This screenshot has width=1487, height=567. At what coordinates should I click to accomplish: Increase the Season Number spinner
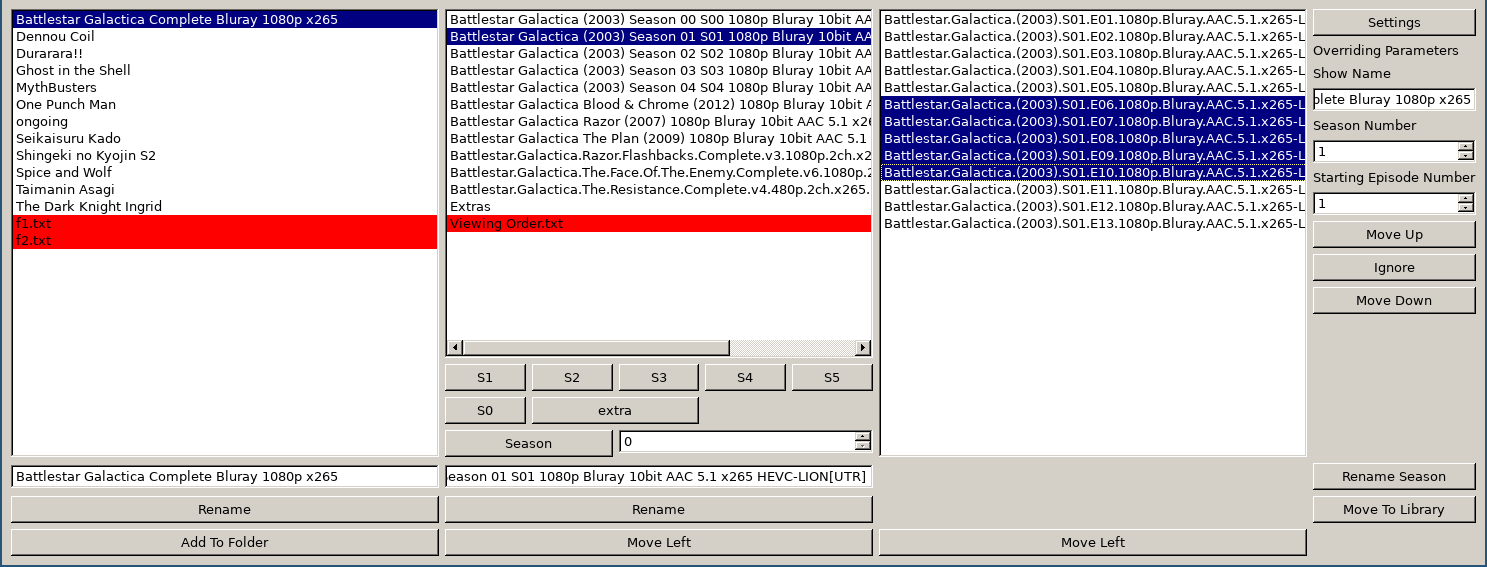click(1466, 147)
